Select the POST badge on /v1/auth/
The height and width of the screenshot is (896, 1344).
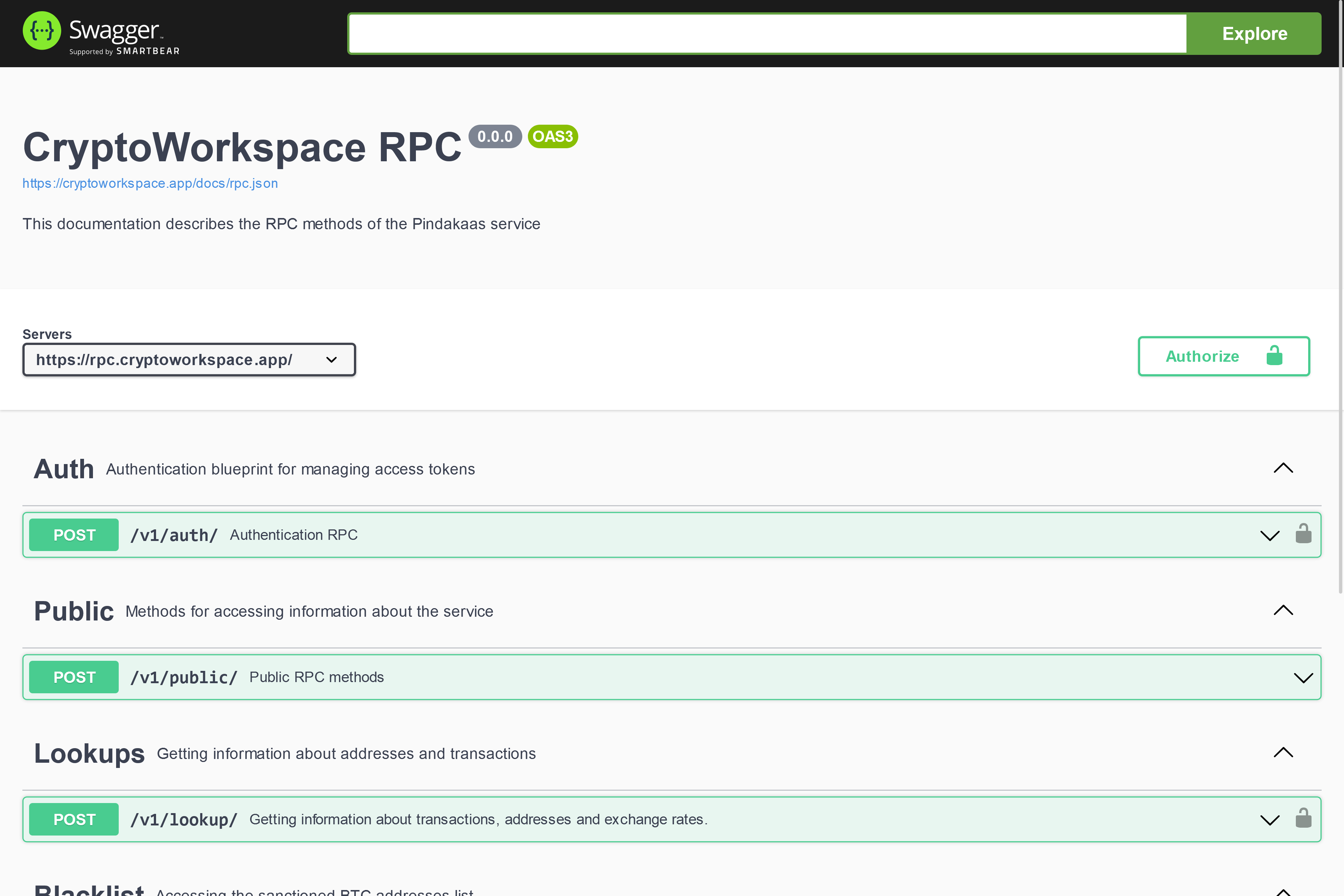74,534
